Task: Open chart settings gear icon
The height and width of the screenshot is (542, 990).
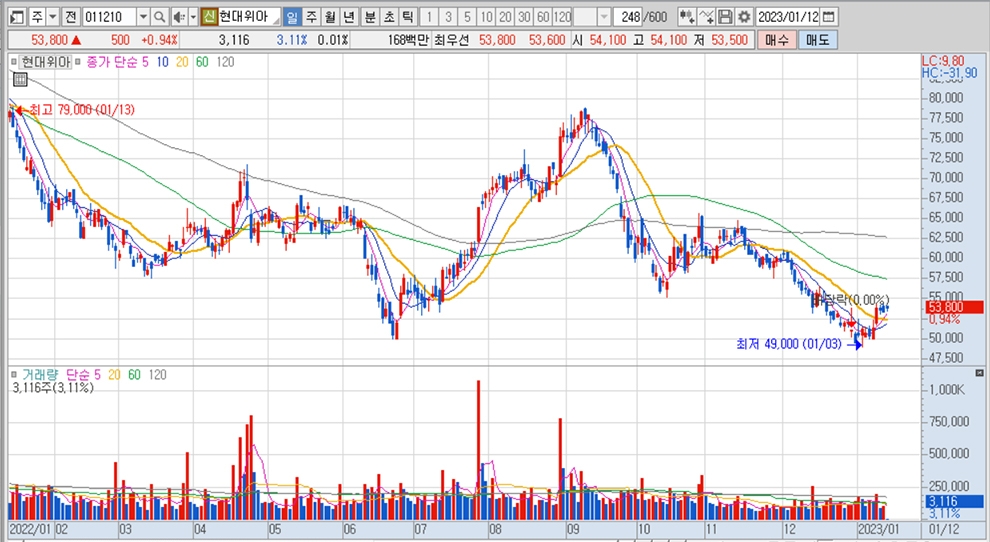Action: tap(743, 17)
